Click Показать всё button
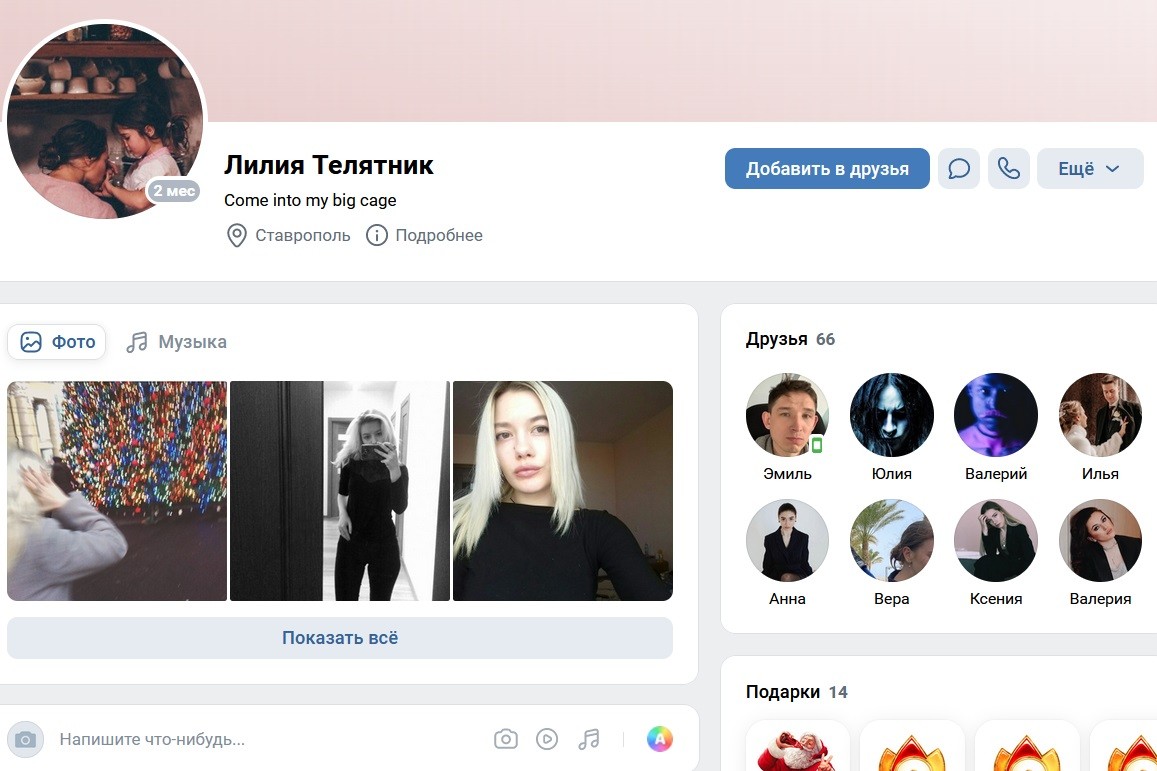 (x=340, y=637)
